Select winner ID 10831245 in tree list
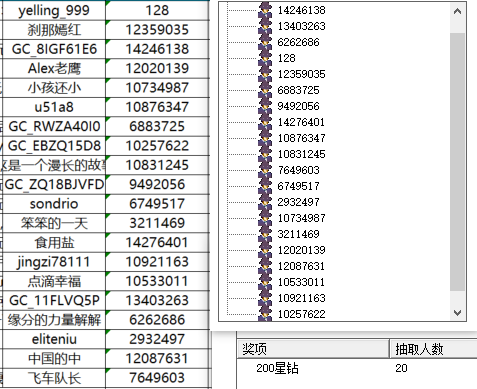This screenshot has height=389, width=477. (x=301, y=154)
